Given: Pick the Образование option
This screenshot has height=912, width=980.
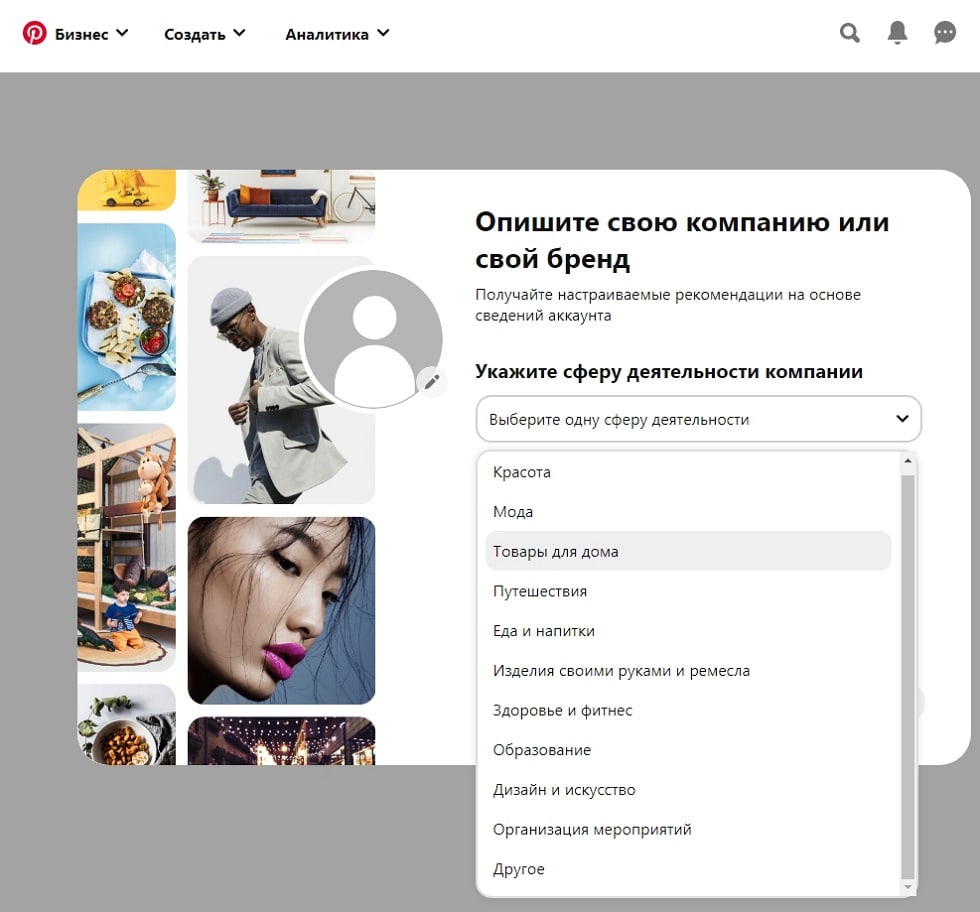Looking at the screenshot, I should point(688,750).
